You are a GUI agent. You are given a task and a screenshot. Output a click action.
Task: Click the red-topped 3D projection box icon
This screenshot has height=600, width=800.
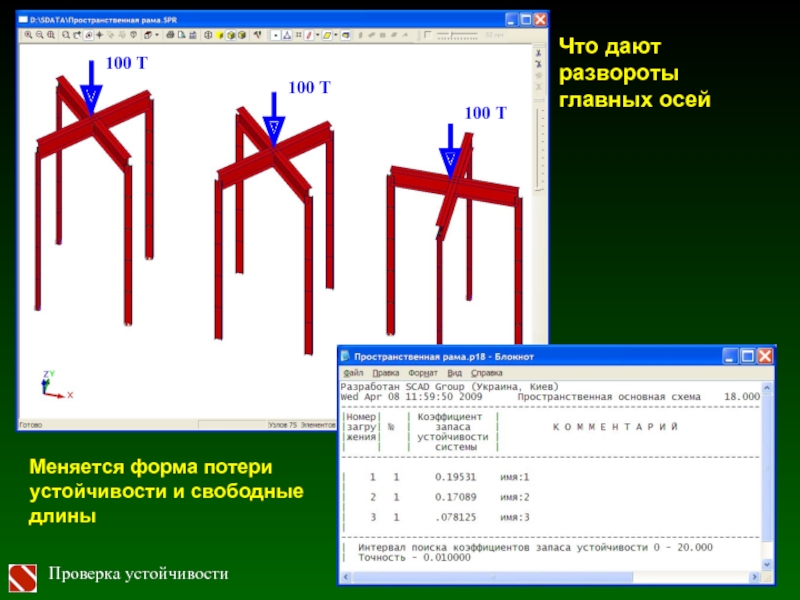[x=147, y=35]
